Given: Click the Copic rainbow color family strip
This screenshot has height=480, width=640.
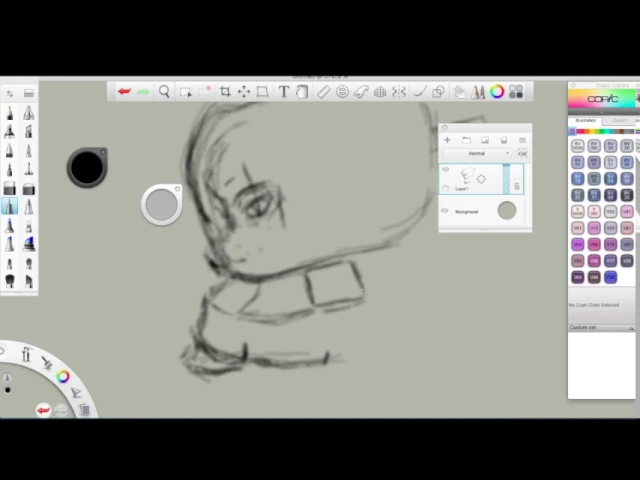Looking at the screenshot, I should 602,131.
